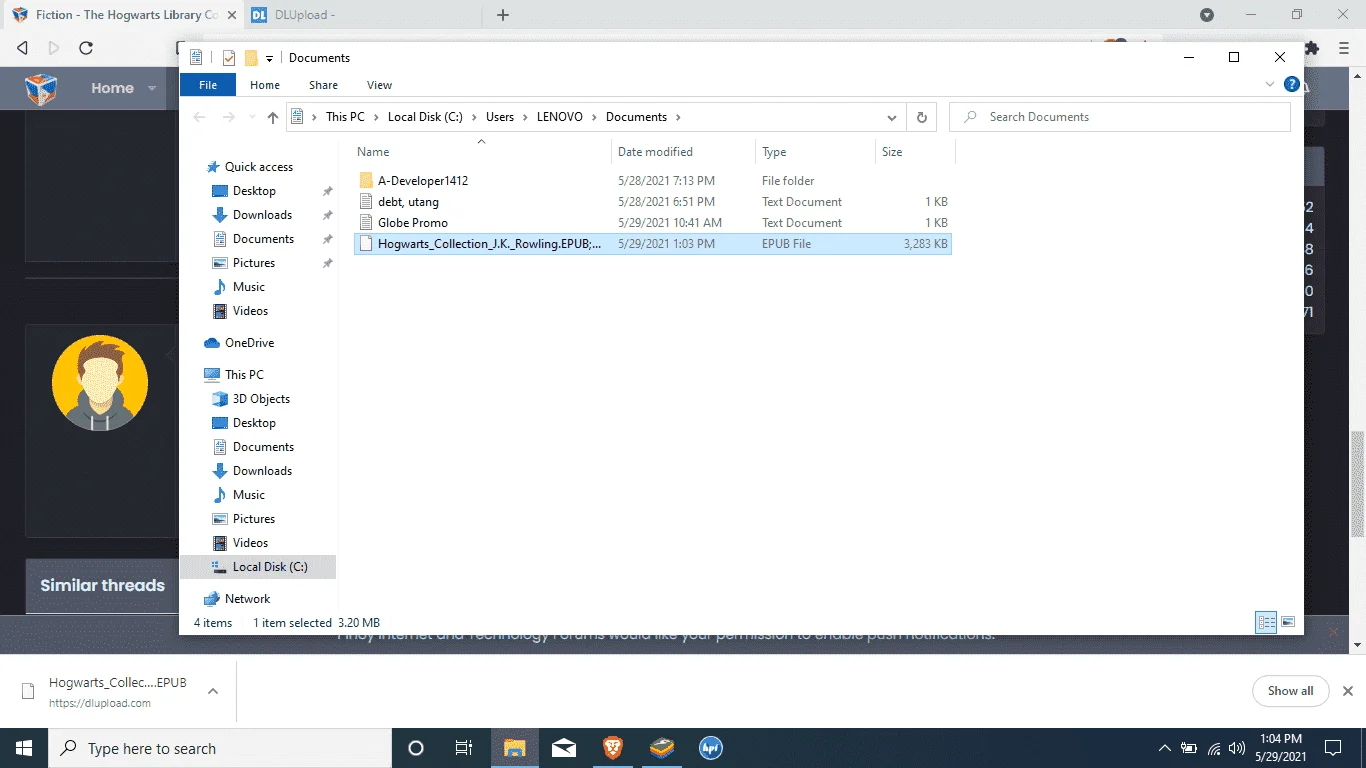Go up one folder level
This screenshot has height=768, width=1366.
coord(273,117)
